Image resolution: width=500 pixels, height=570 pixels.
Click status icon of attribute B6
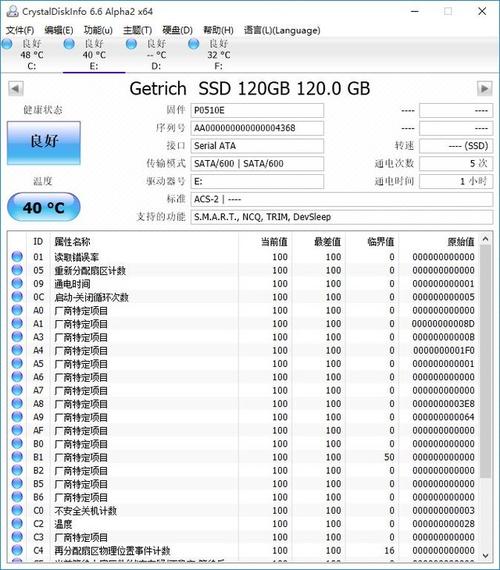[x=17, y=497]
